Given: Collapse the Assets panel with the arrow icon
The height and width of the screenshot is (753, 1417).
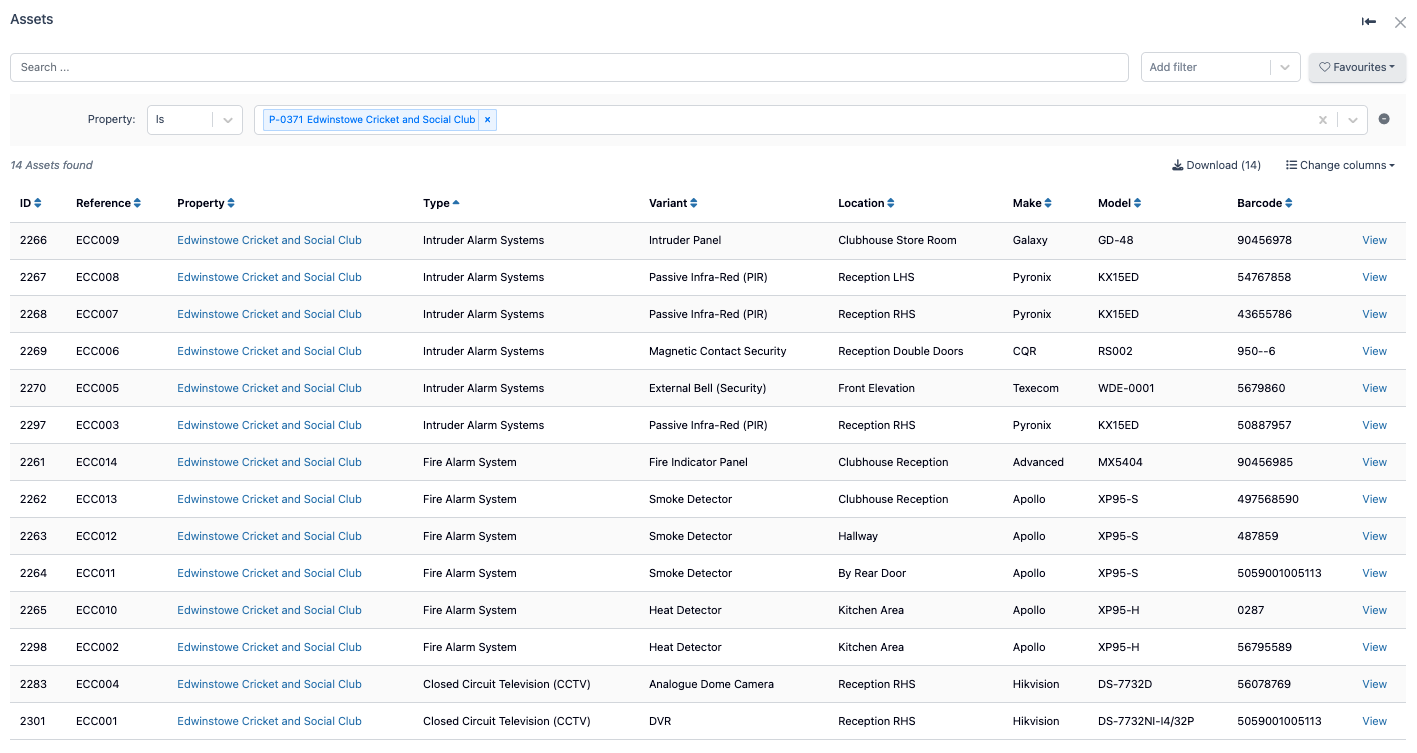Looking at the screenshot, I should click(x=1369, y=22).
